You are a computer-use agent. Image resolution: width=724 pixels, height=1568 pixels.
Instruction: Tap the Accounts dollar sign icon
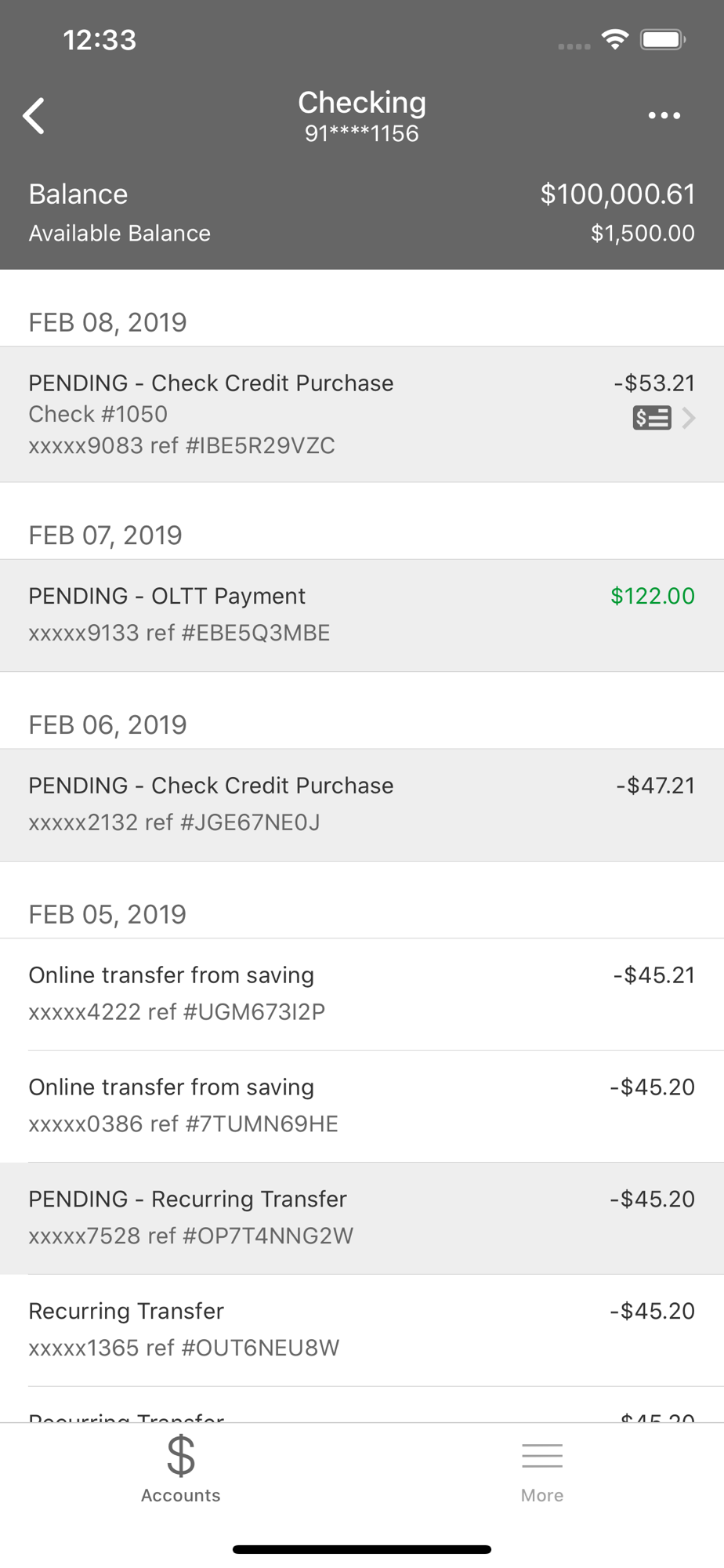tap(181, 1455)
